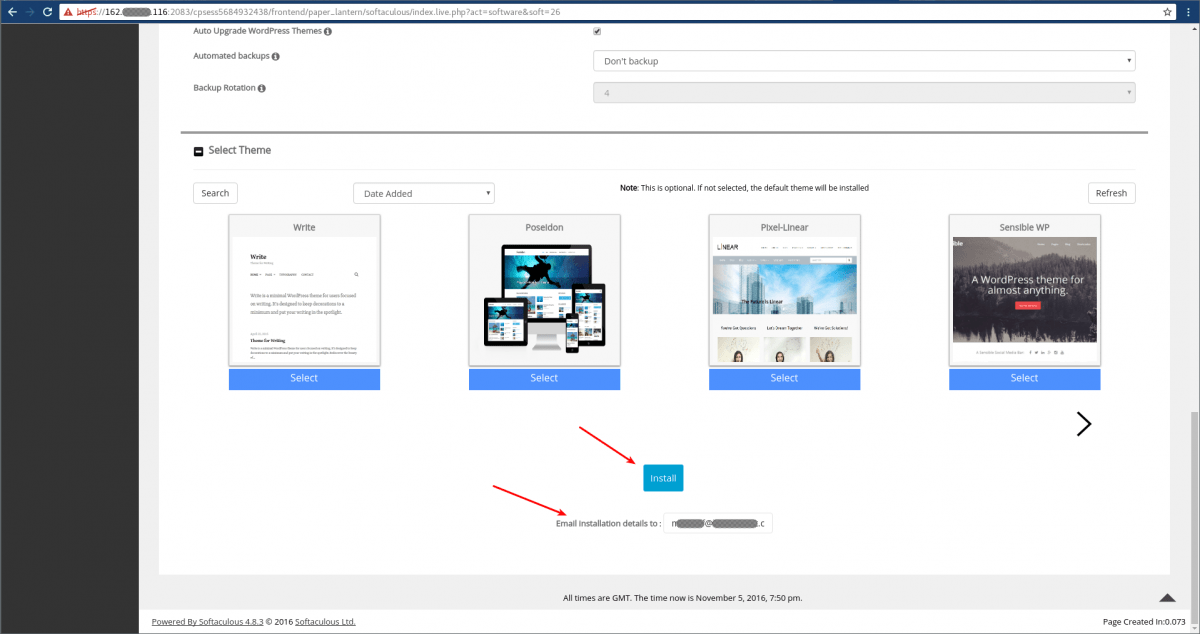Select the Write theme

(304, 378)
